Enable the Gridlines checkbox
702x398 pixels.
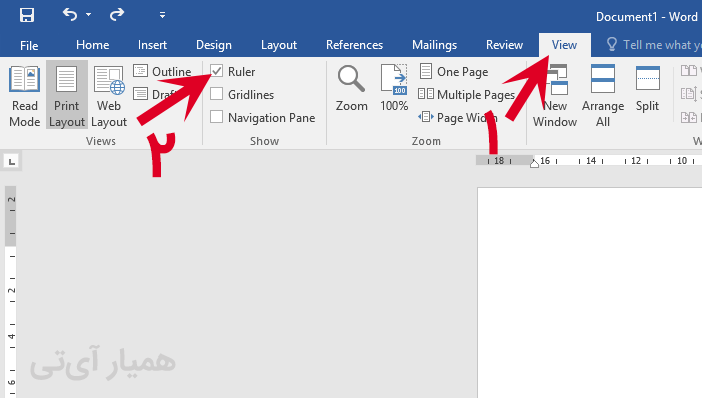point(217,94)
